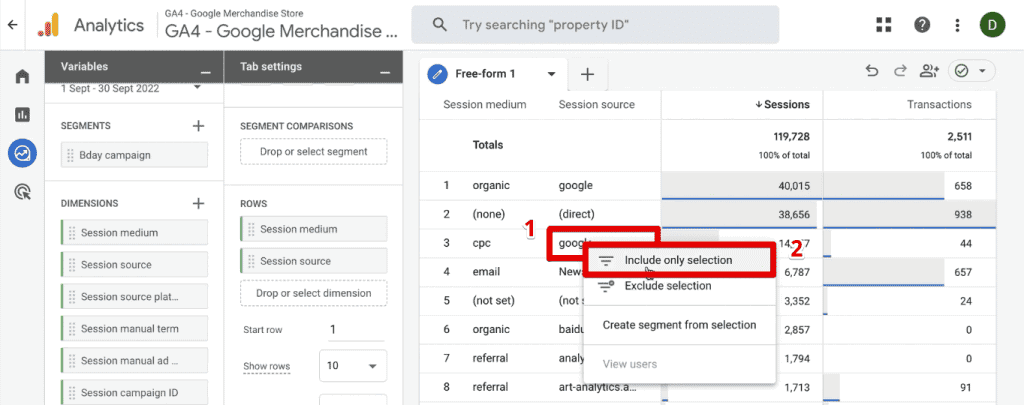Screen dimensions: 1024x405
Task: Select the Free-form 1 tab
Action: click(494, 74)
